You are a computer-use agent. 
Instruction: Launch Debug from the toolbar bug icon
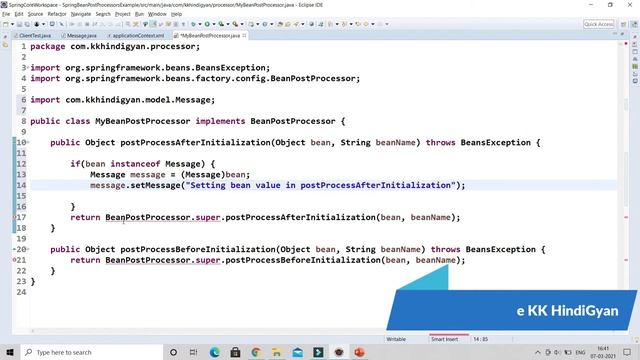193,24
